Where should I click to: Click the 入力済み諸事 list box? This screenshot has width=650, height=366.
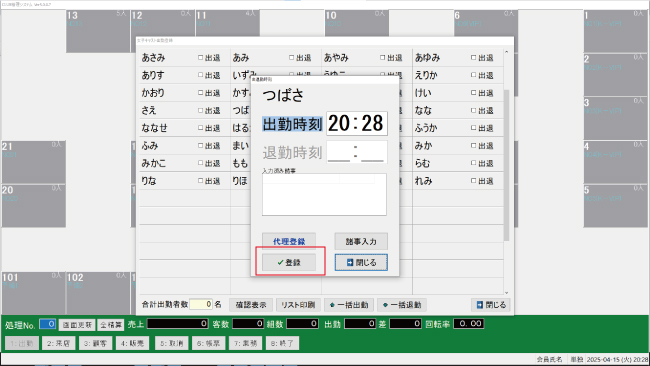[324, 194]
